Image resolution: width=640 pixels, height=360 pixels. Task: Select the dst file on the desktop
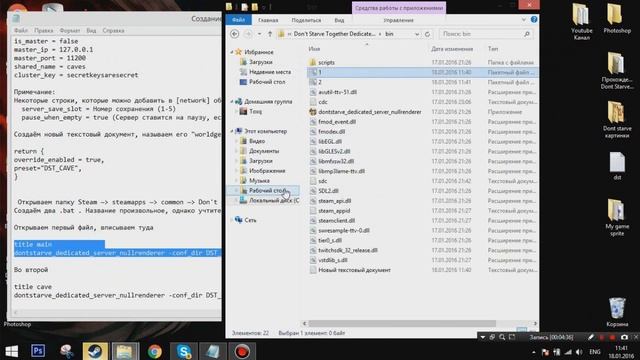pos(617,166)
